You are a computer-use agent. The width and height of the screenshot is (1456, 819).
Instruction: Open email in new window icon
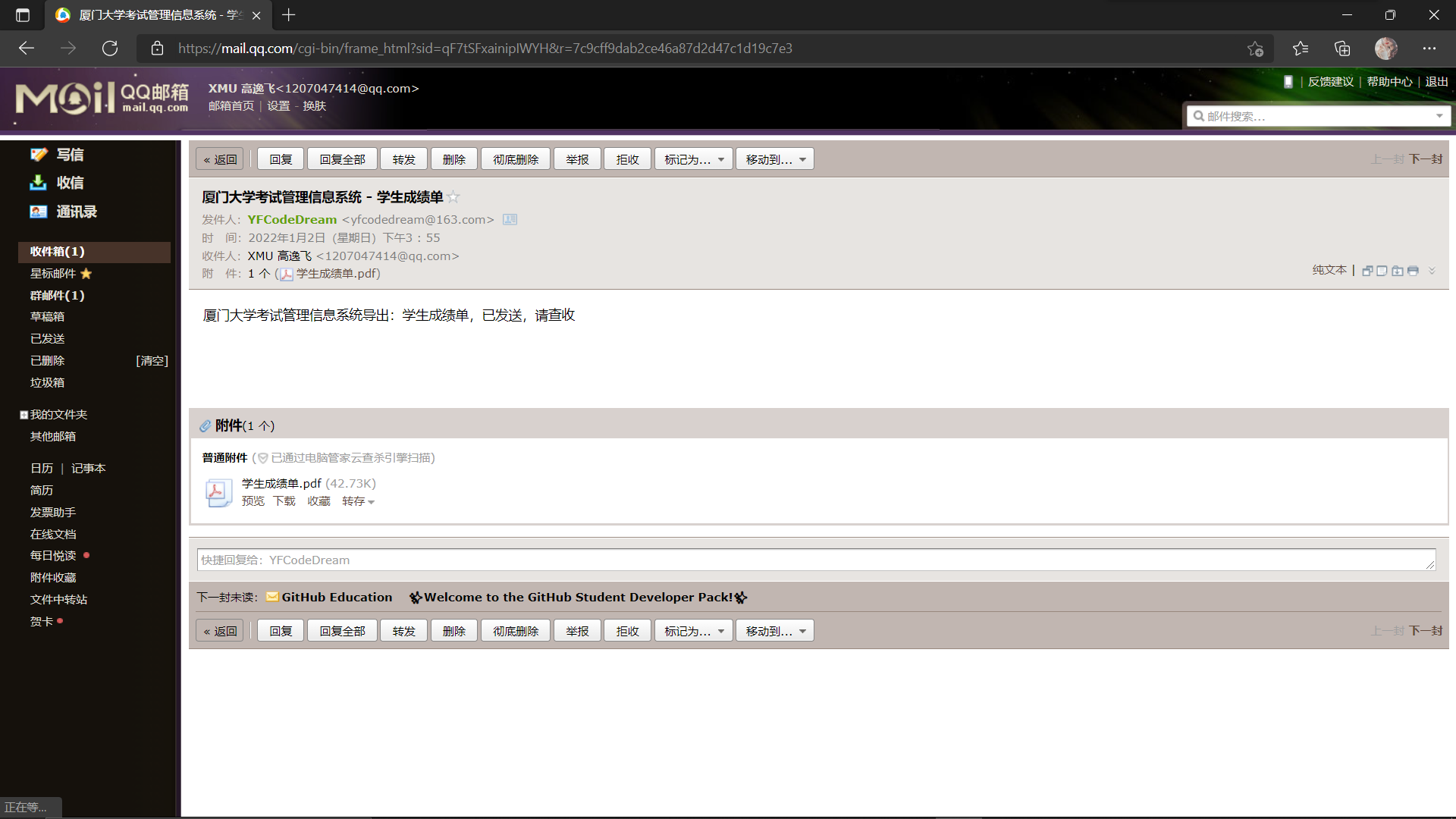tap(1367, 271)
